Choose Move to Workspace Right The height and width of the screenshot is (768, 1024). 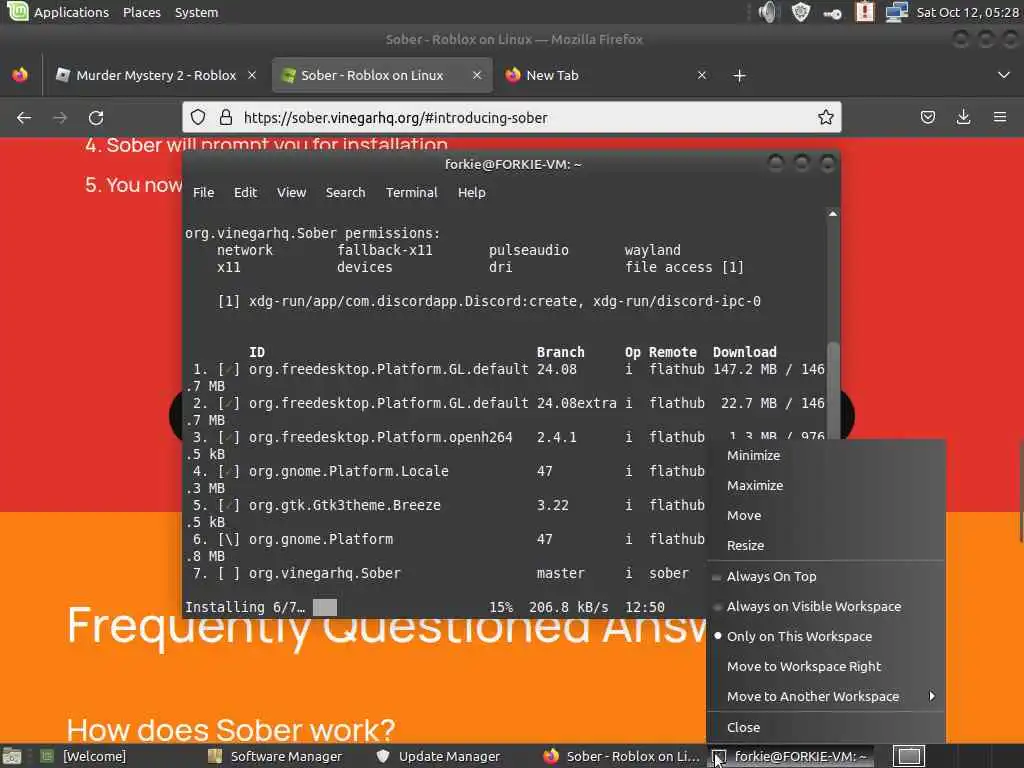point(826,667)
